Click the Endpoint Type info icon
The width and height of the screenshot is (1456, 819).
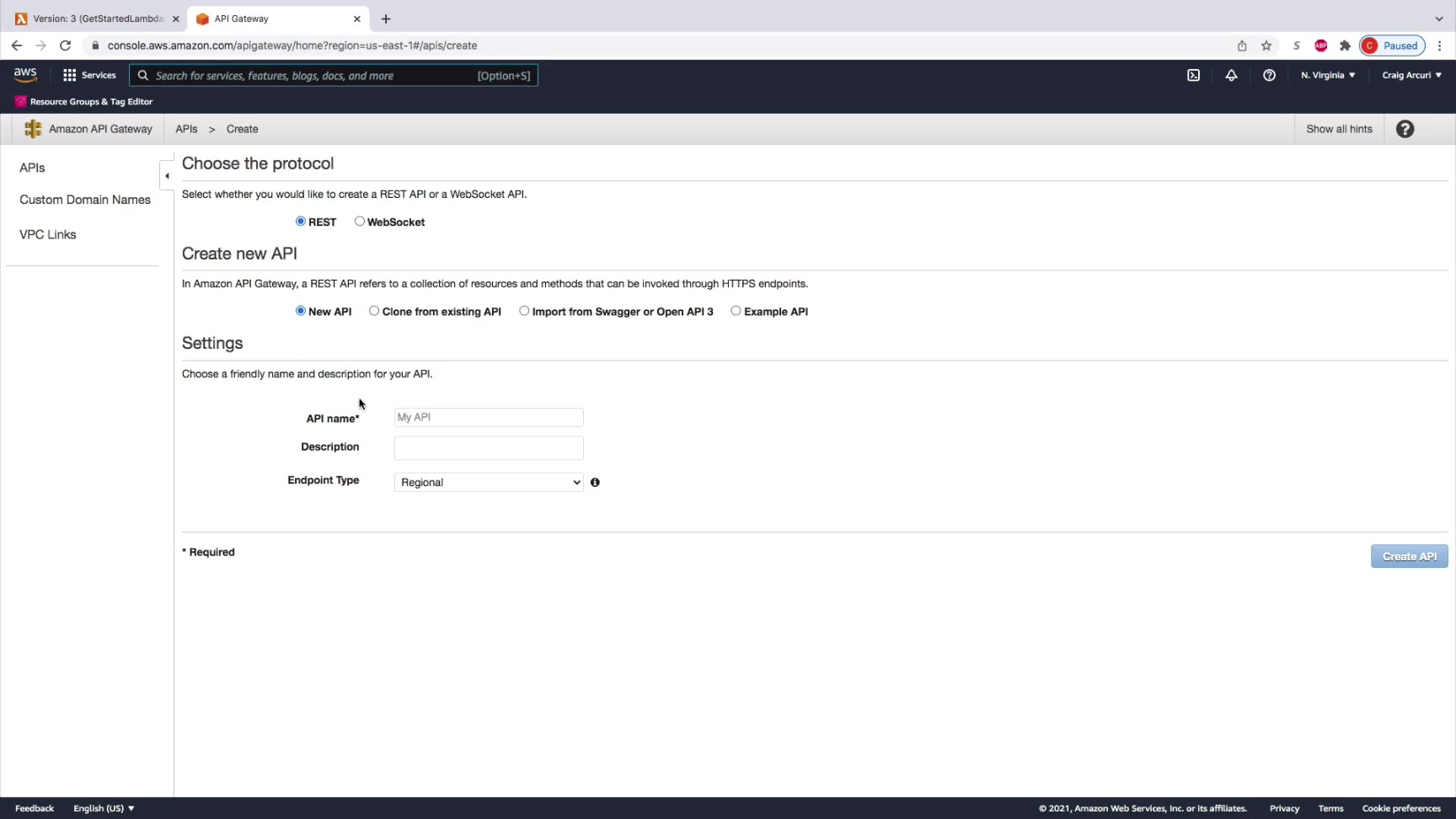(595, 482)
